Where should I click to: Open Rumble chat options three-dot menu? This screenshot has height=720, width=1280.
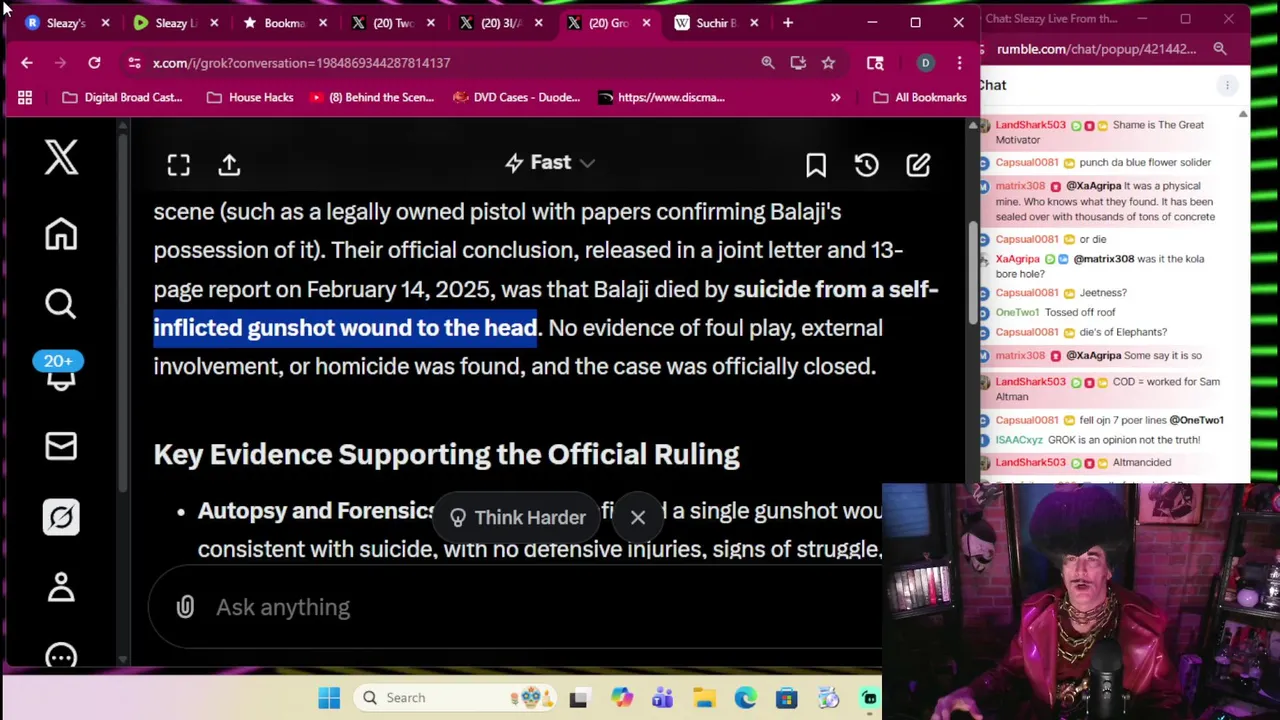1227,85
